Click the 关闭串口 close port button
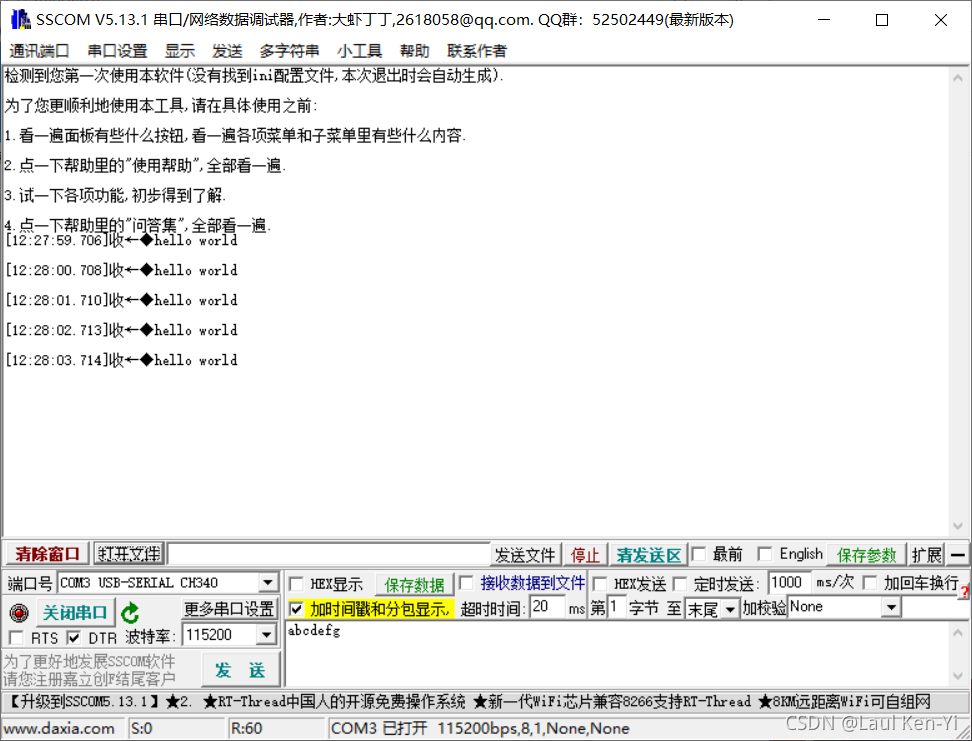The height and width of the screenshot is (741, 972). pos(75,612)
